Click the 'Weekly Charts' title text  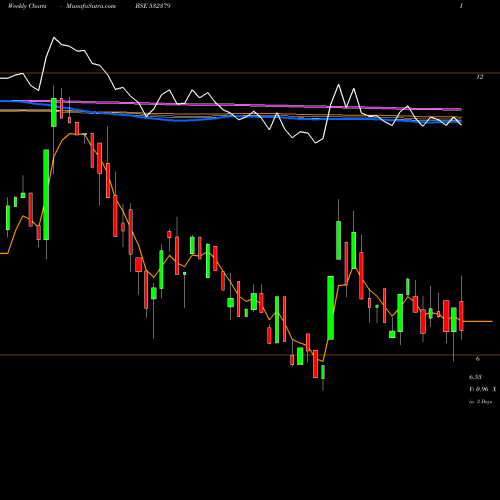click(27, 6)
